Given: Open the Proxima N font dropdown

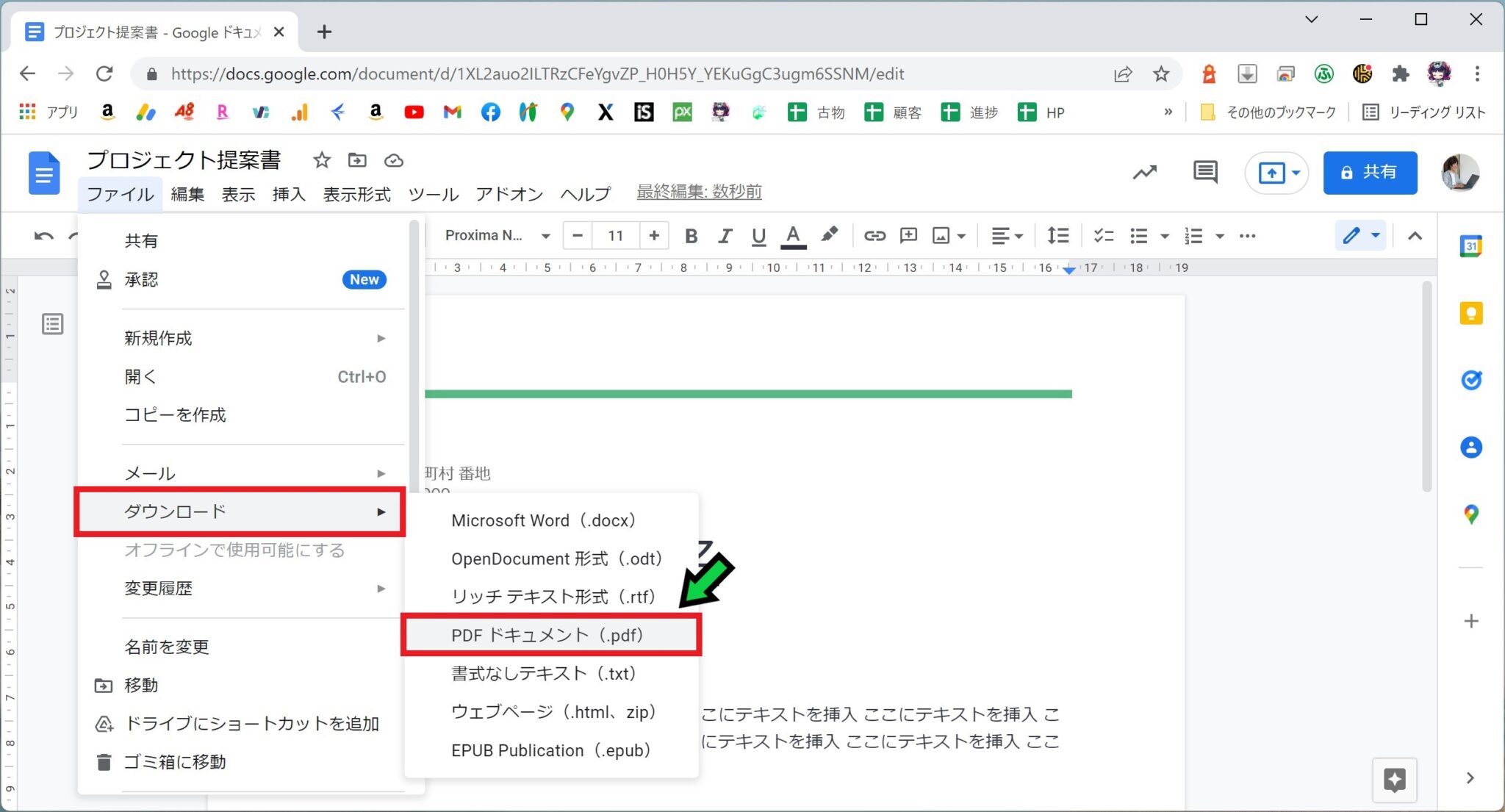Looking at the screenshot, I should [x=498, y=236].
